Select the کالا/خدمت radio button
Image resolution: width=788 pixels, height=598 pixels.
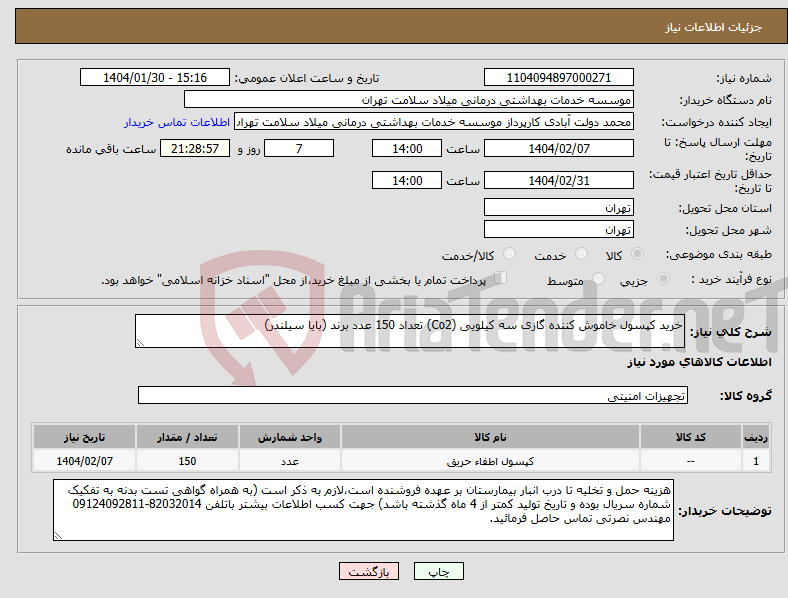[x=510, y=254]
